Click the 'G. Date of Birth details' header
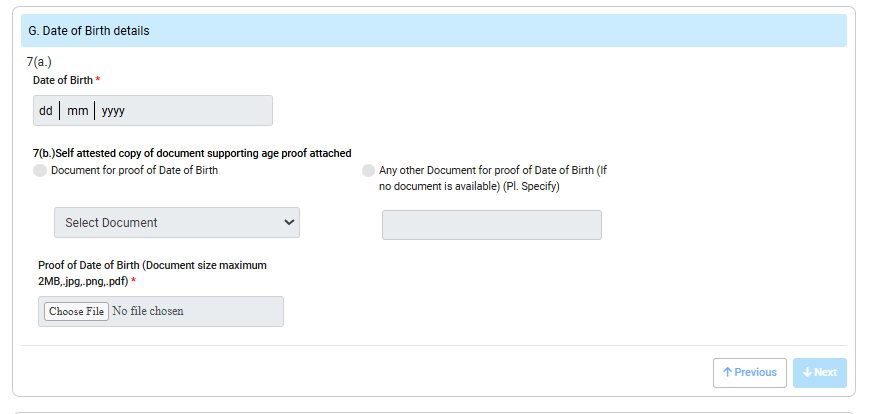 click(89, 31)
